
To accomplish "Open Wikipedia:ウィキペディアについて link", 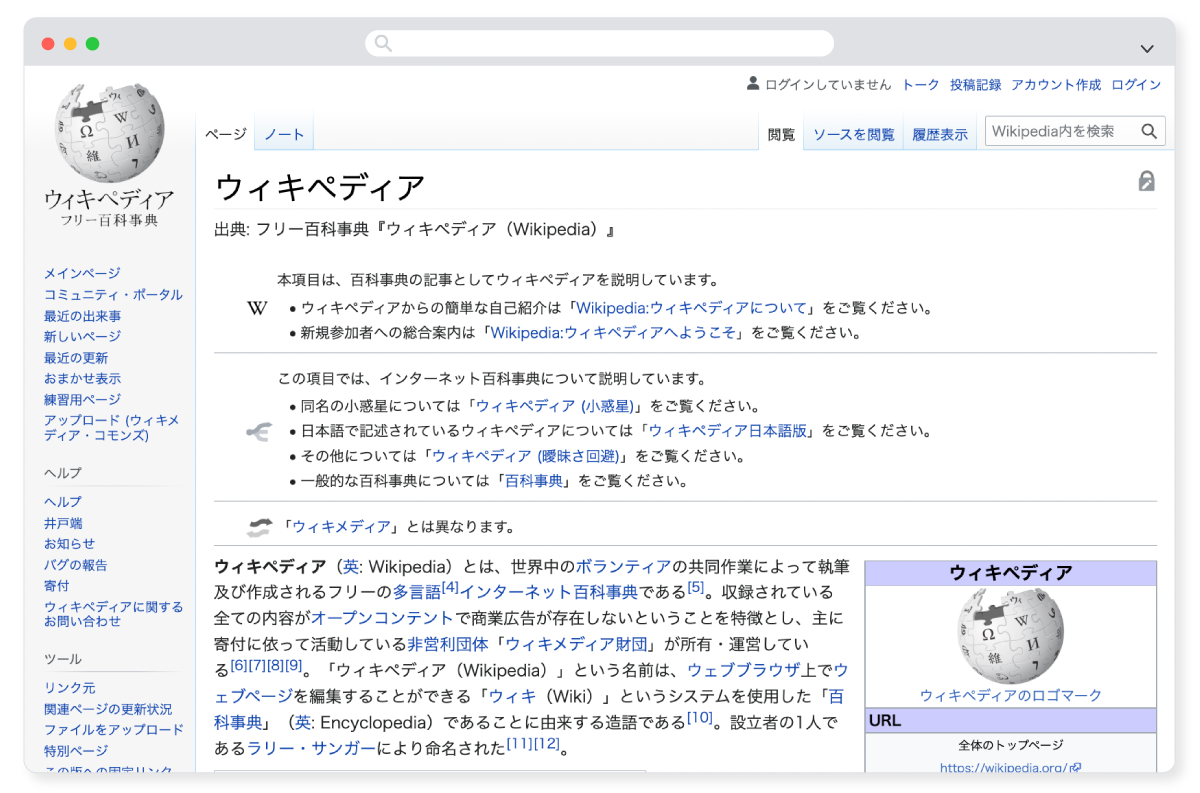I will pos(692,308).
